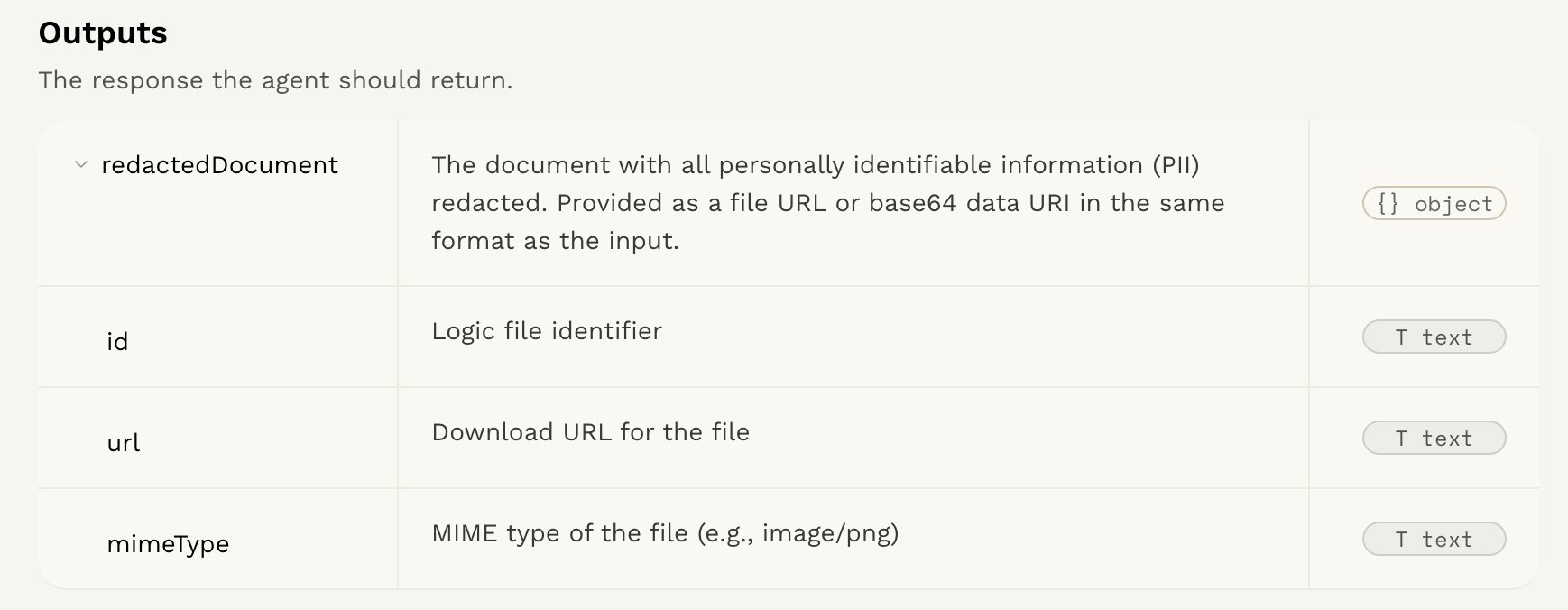1568x610 pixels.
Task: Click the curly braces icon in object badge
Action: pyautogui.click(x=1388, y=204)
